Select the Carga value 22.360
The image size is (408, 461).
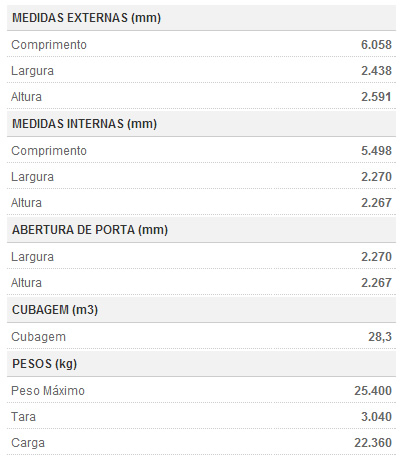pyautogui.click(x=373, y=443)
